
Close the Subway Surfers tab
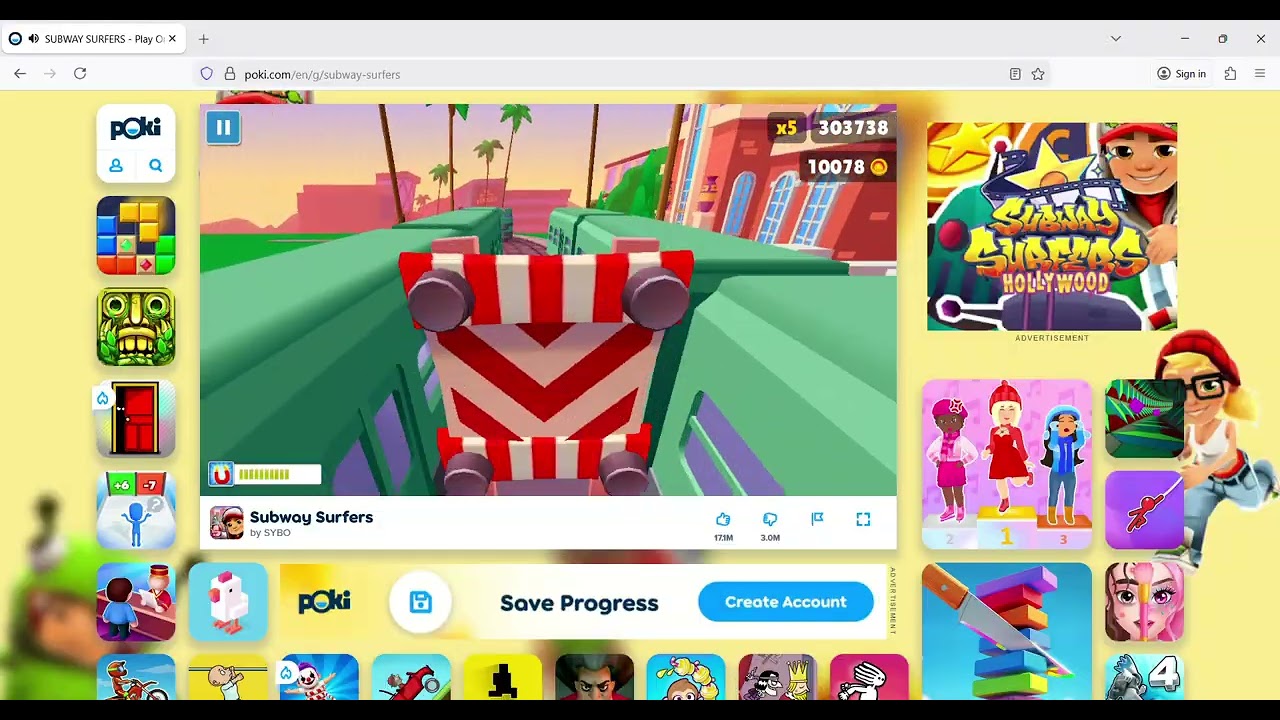pos(172,39)
